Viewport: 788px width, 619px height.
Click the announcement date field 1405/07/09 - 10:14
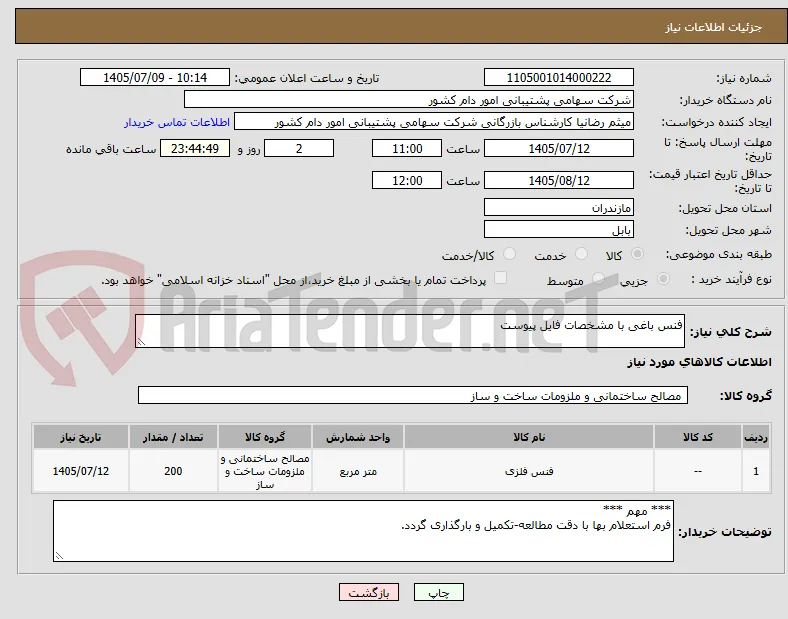click(x=155, y=77)
